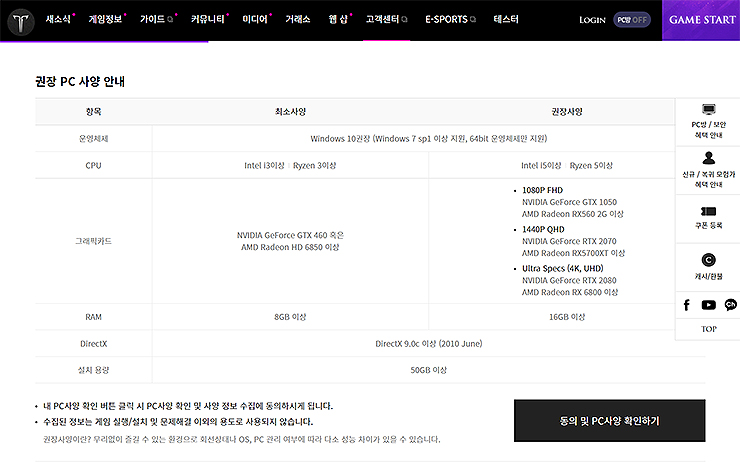Open the 거래소 menu
Image resolution: width=740 pixels, height=476 pixels.
click(298, 19)
